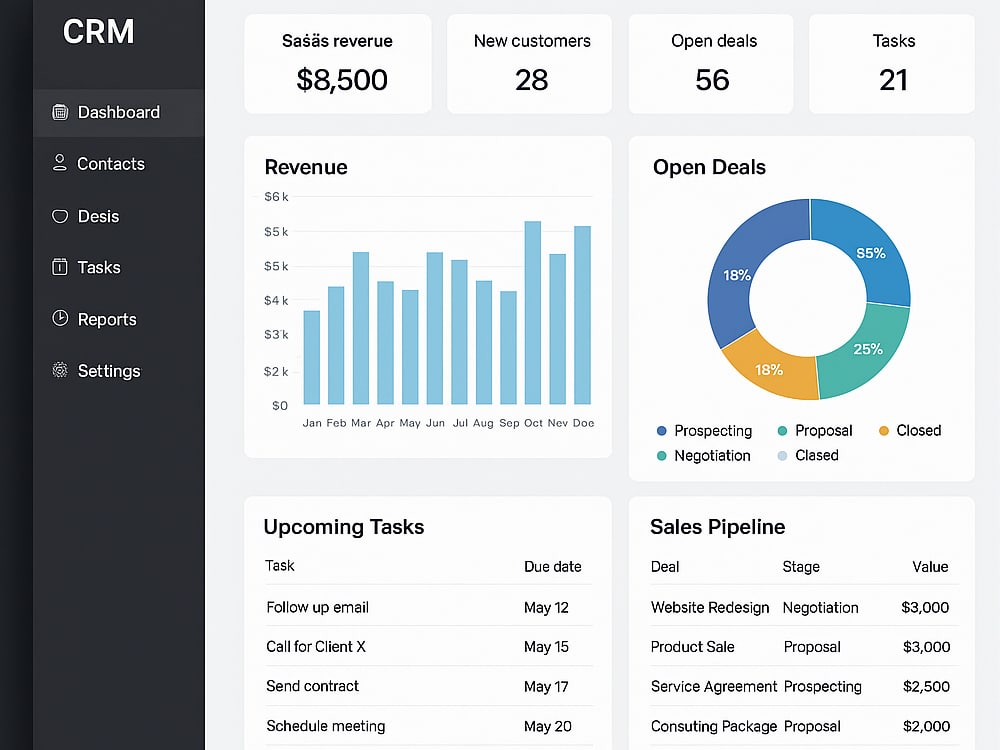Image resolution: width=1000 pixels, height=750 pixels.
Task: Click the $2,500 deal value
Action: coord(926,687)
